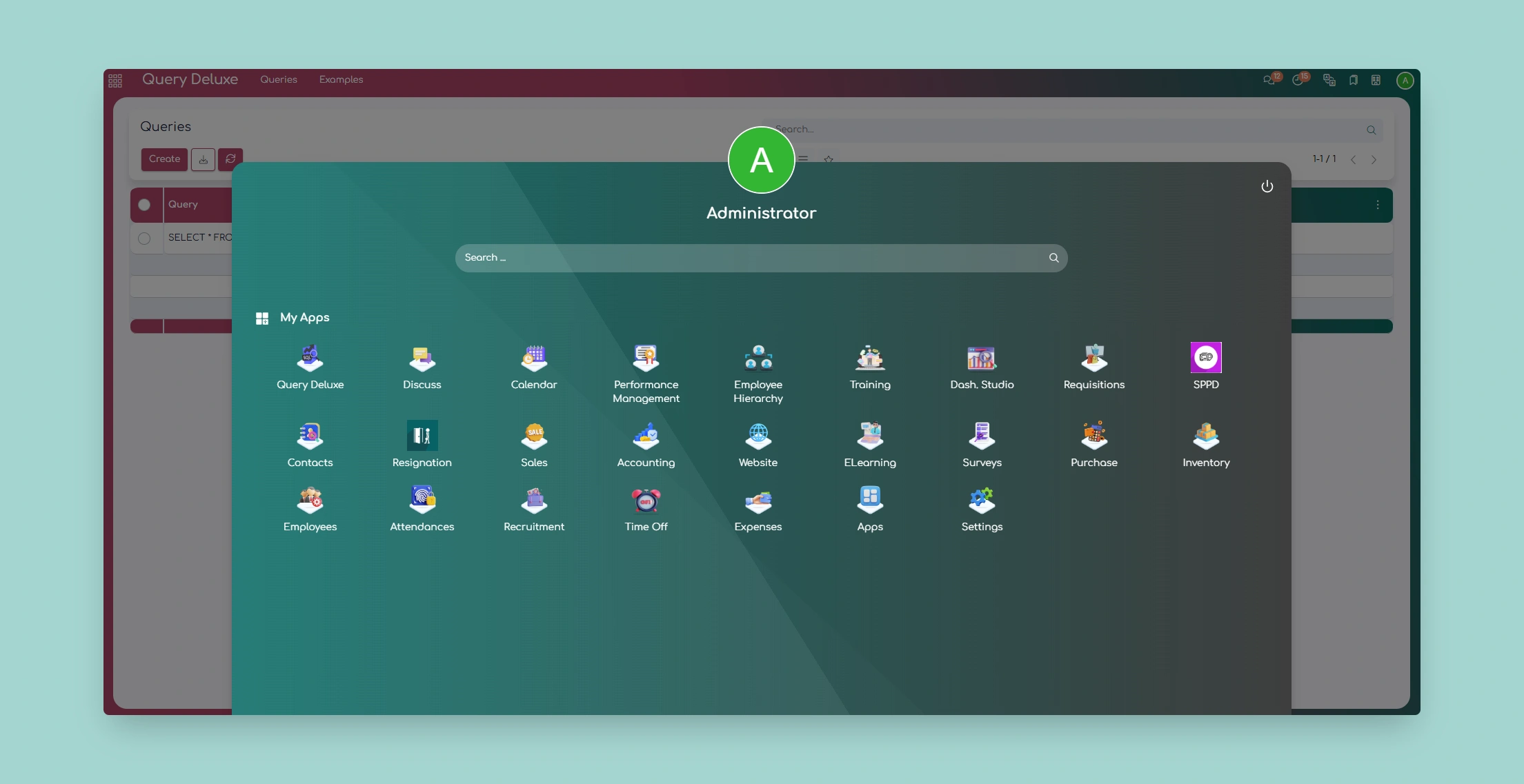Open the Examples menu item
Image resolution: width=1524 pixels, height=784 pixels.
pos(341,79)
